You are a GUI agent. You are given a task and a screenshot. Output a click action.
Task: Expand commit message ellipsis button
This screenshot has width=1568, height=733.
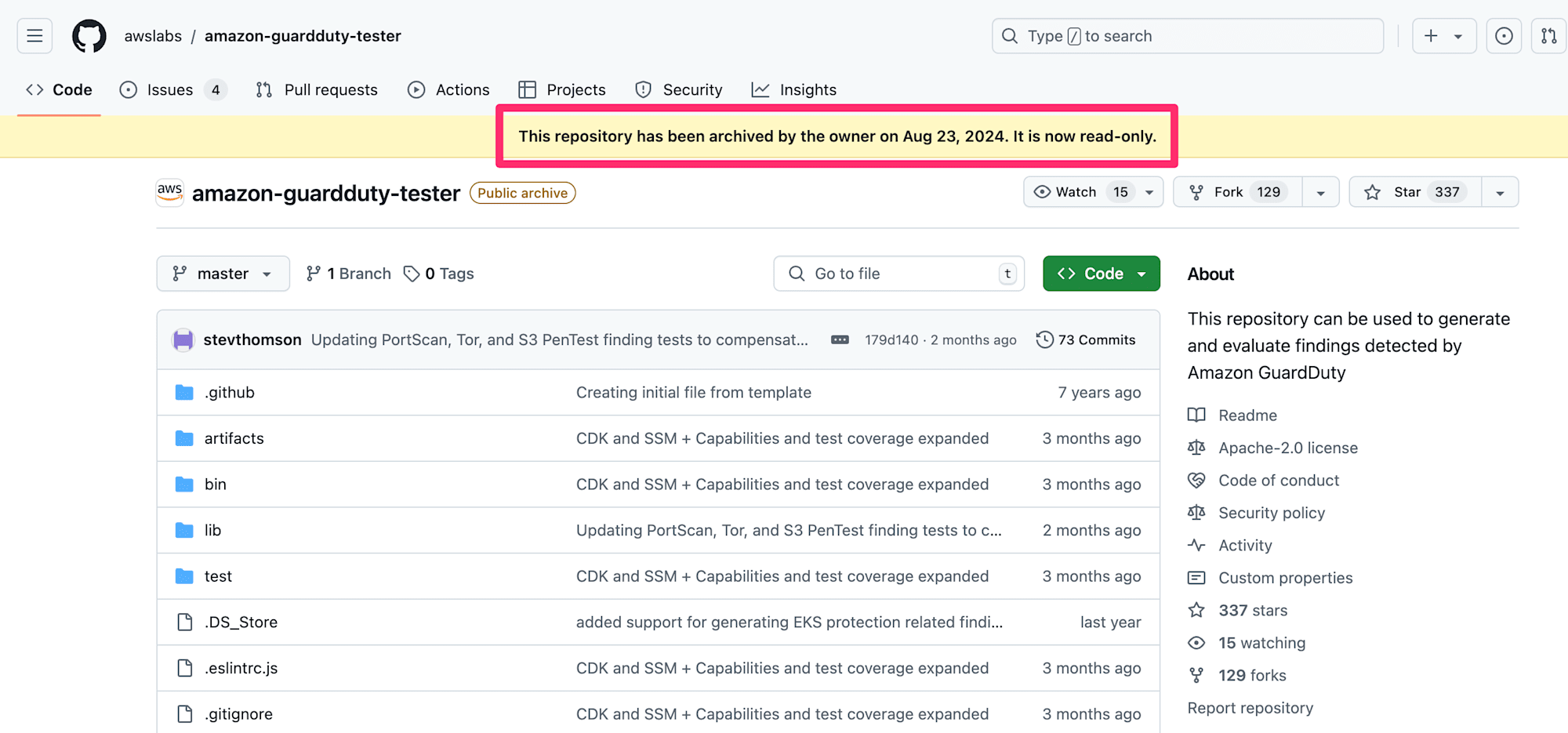(x=840, y=339)
